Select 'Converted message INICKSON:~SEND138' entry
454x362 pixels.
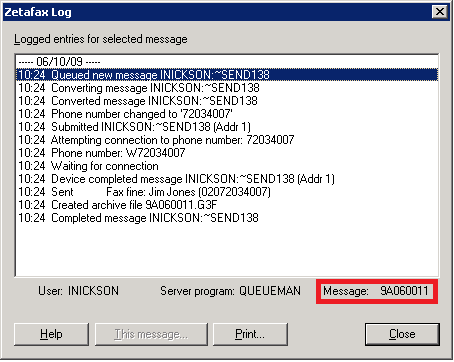(227, 101)
